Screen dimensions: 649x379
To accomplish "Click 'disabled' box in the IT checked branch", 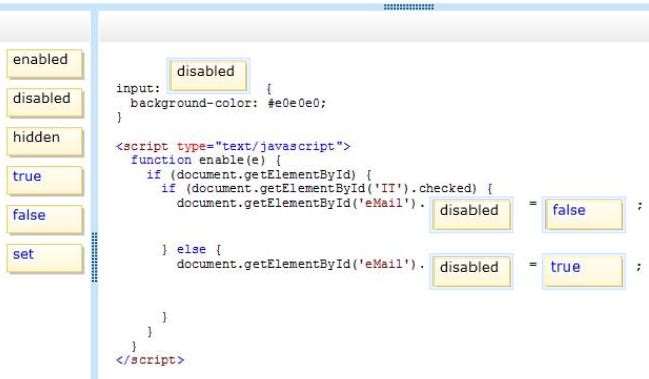I will coord(471,214).
